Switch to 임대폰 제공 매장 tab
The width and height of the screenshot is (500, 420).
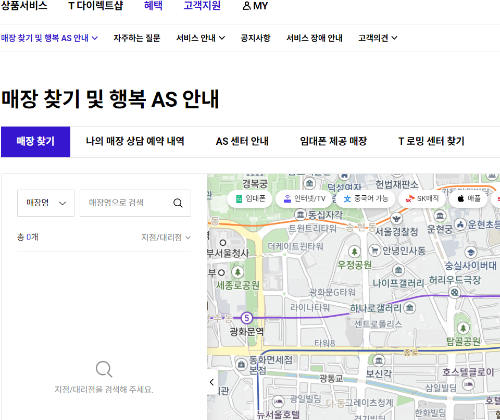(333, 141)
